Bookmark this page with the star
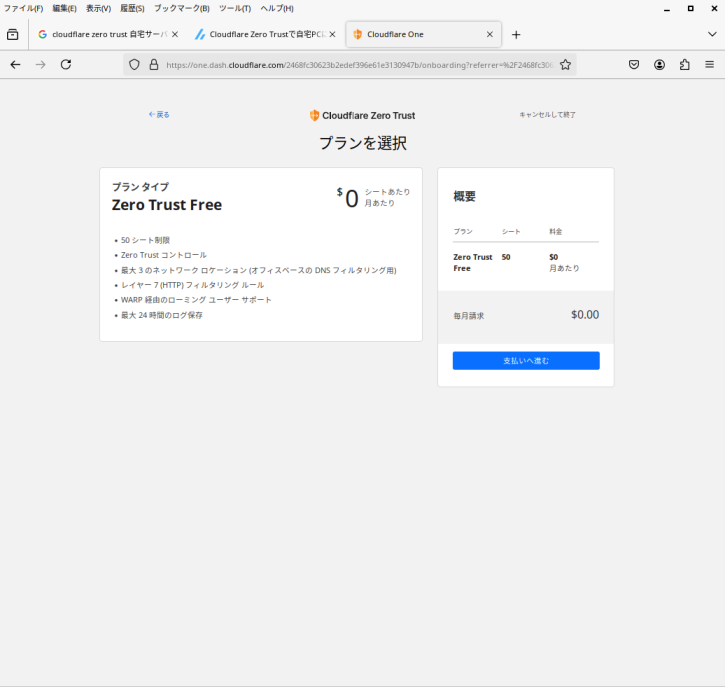 tap(565, 65)
